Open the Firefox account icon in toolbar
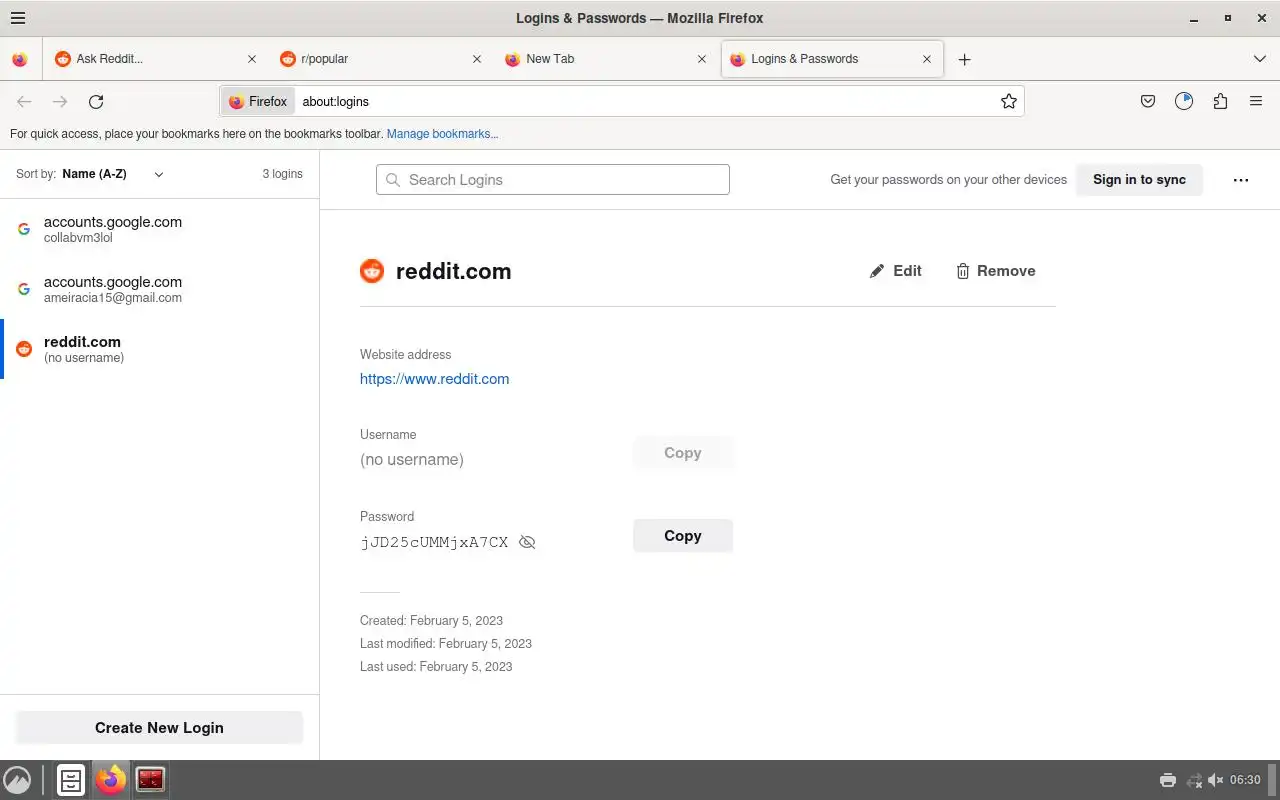1280x800 pixels. click(x=1184, y=101)
